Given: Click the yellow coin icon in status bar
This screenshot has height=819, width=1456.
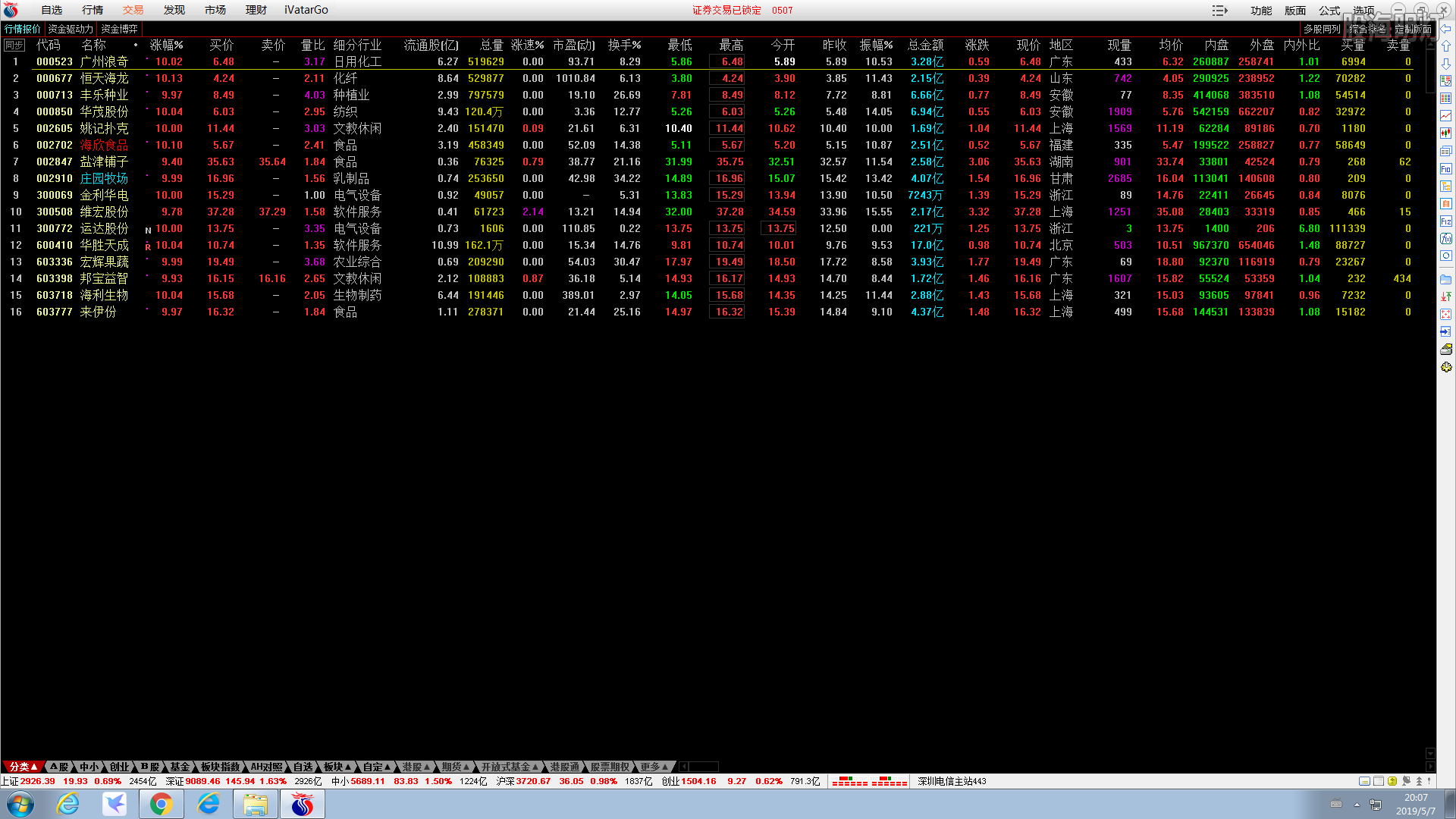Looking at the screenshot, I should pyautogui.click(x=1392, y=781).
